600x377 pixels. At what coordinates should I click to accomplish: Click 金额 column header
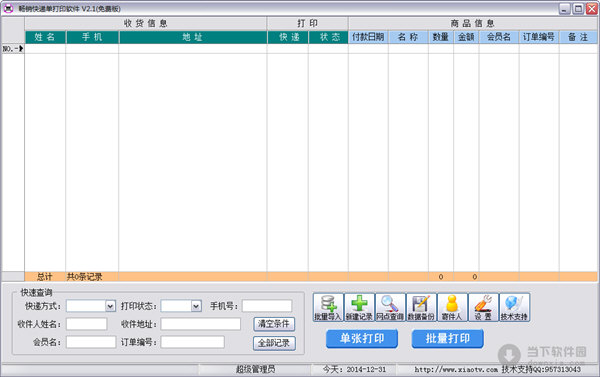click(x=466, y=37)
